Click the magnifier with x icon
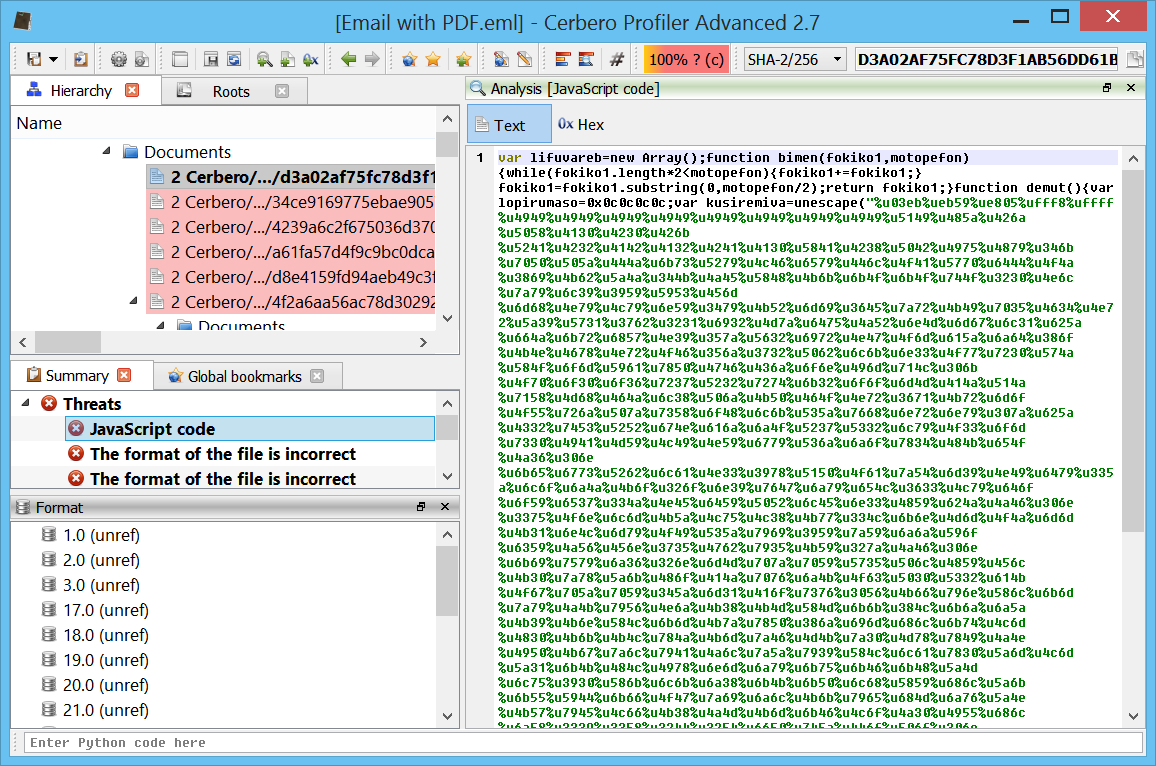This screenshot has height=766, width=1156. coord(310,59)
